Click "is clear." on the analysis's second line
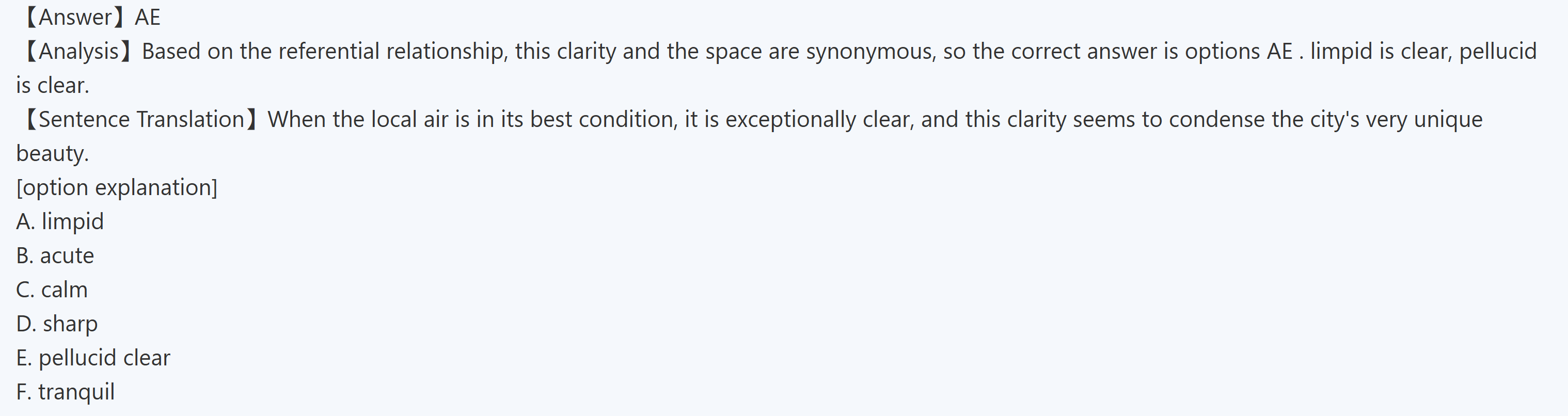Image resolution: width=1568 pixels, height=416 pixels. pos(52,85)
